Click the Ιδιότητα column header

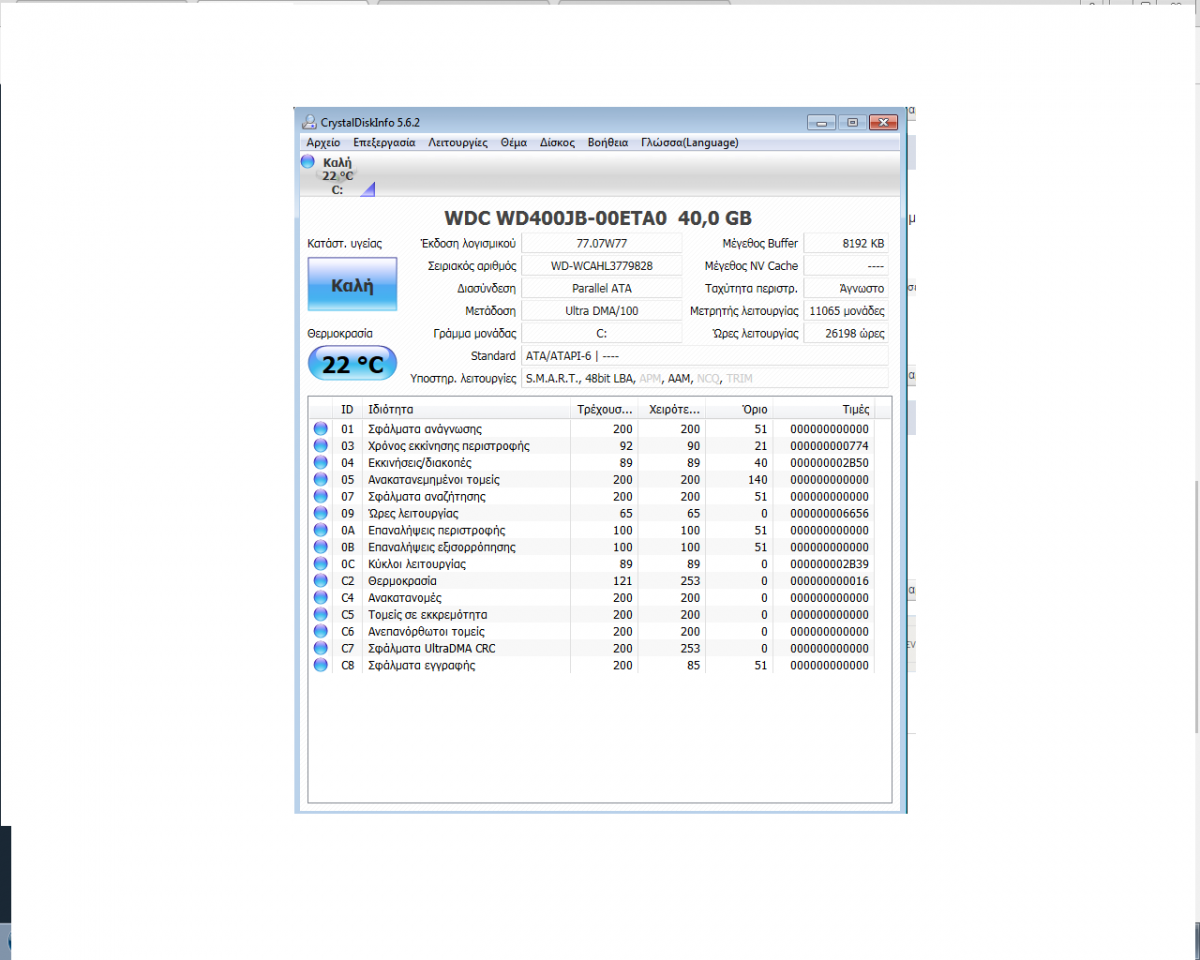click(x=466, y=409)
